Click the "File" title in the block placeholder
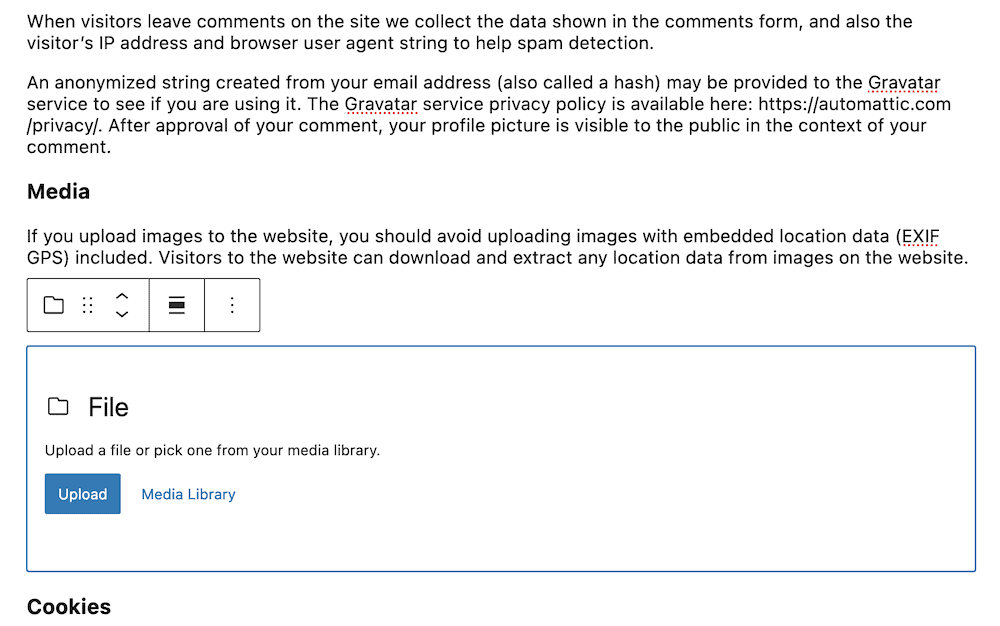The image size is (1000, 626). click(x=108, y=407)
